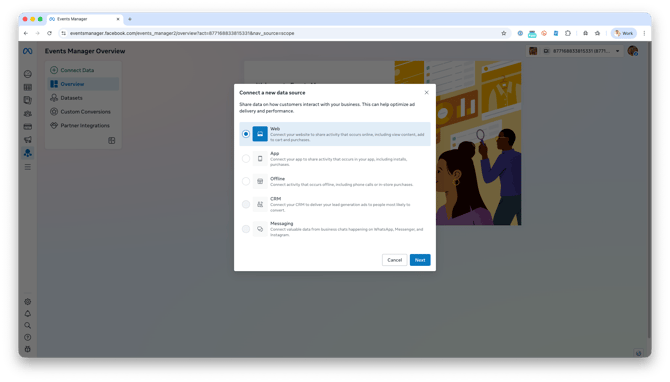
Task: Click the App phone icon tile
Action: (260, 159)
